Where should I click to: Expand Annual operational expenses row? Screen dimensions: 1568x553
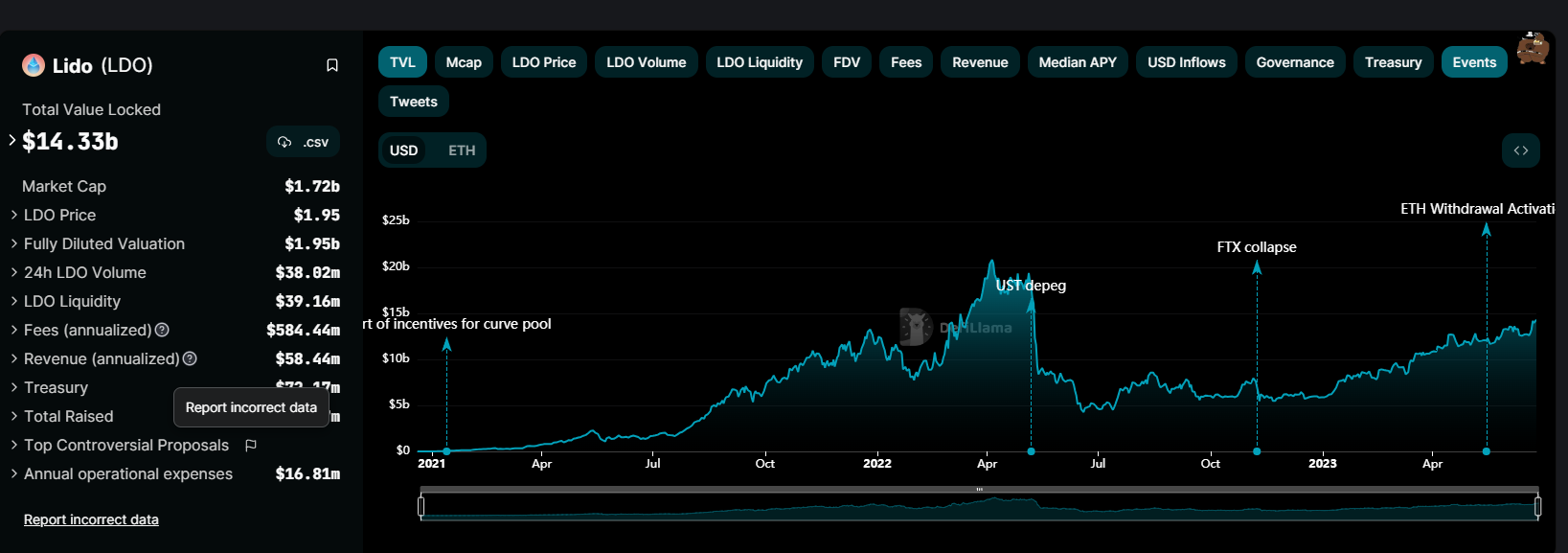(14, 473)
